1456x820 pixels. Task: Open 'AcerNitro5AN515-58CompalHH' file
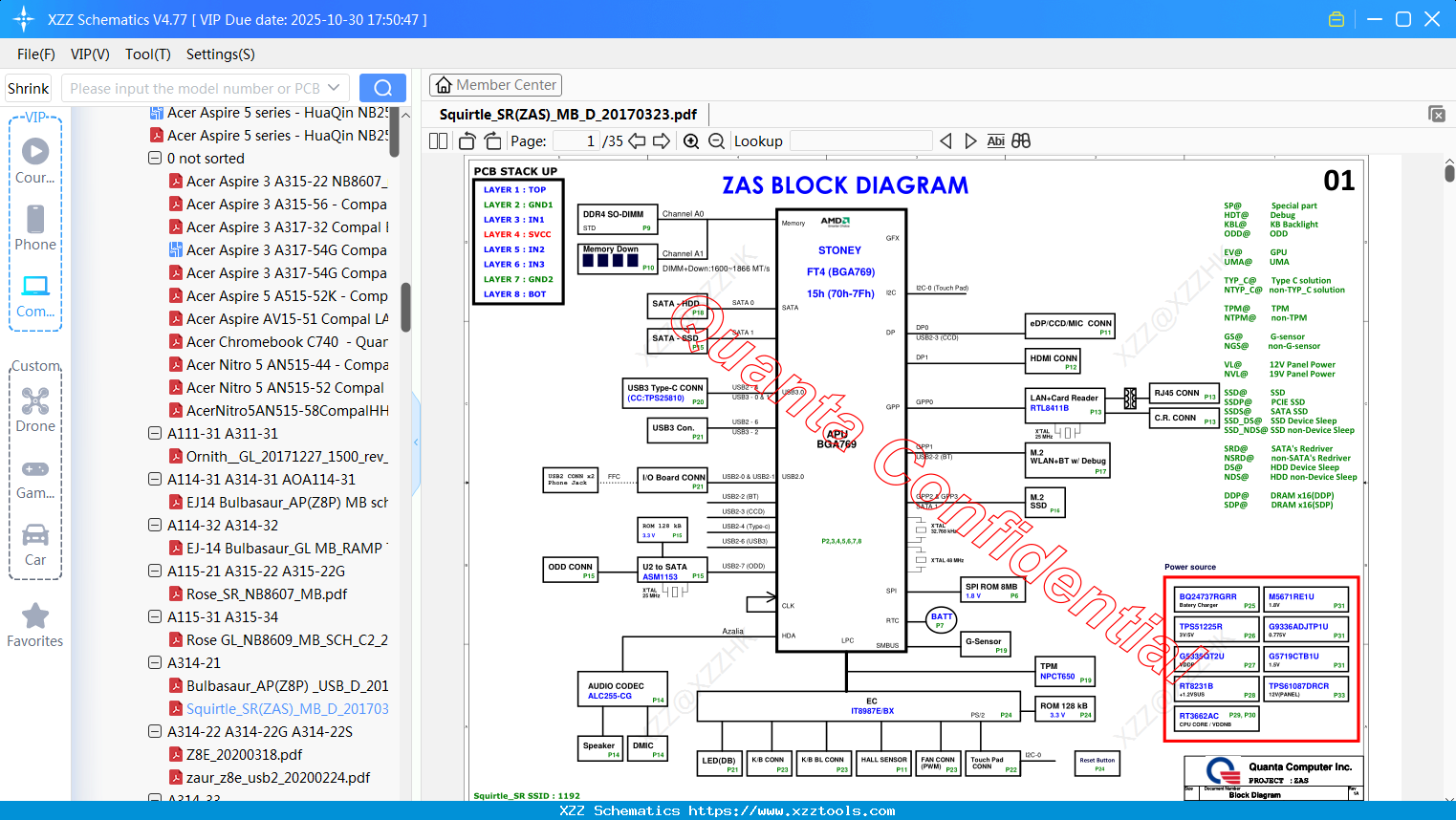(277, 411)
